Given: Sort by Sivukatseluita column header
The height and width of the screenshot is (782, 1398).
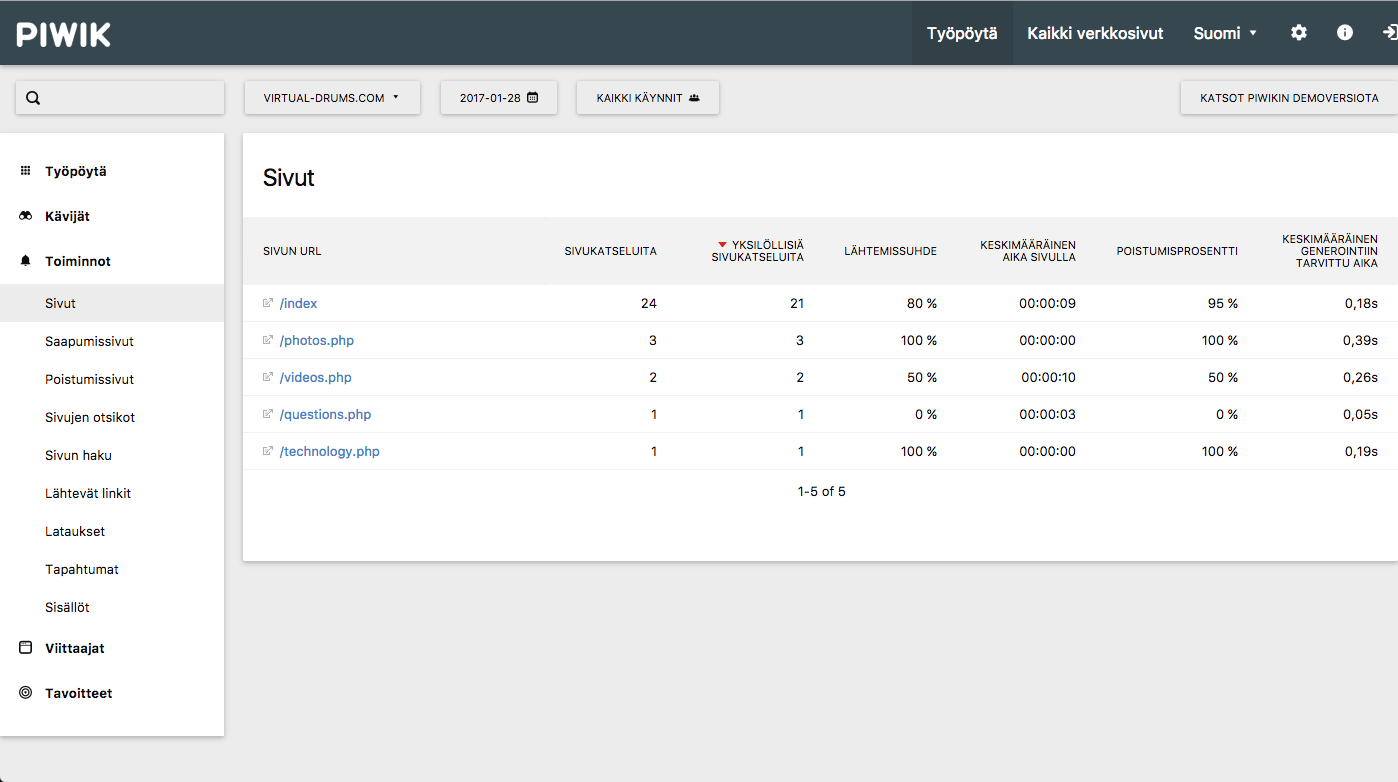Looking at the screenshot, I should coord(610,251).
